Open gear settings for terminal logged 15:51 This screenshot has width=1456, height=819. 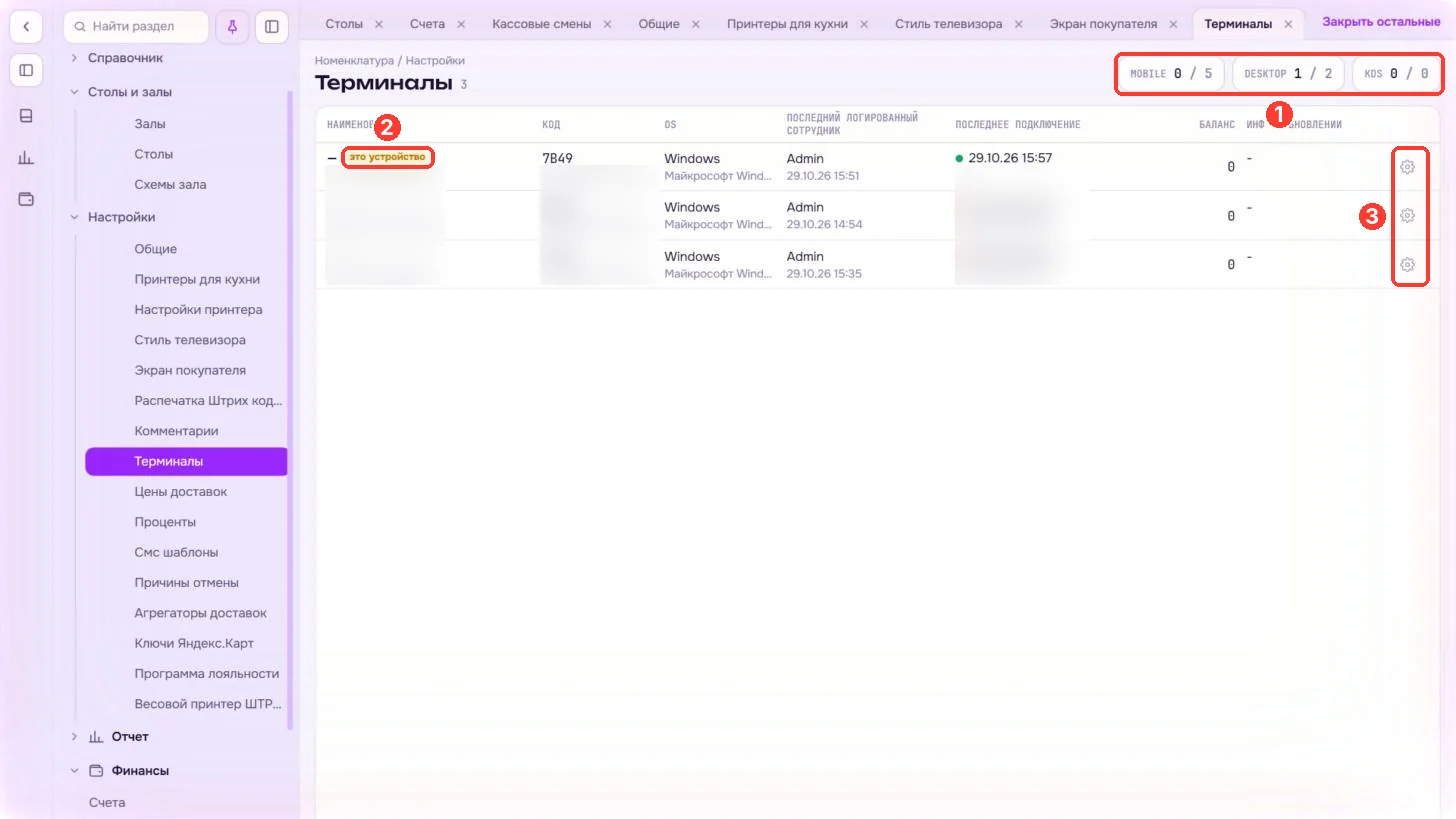1407,167
